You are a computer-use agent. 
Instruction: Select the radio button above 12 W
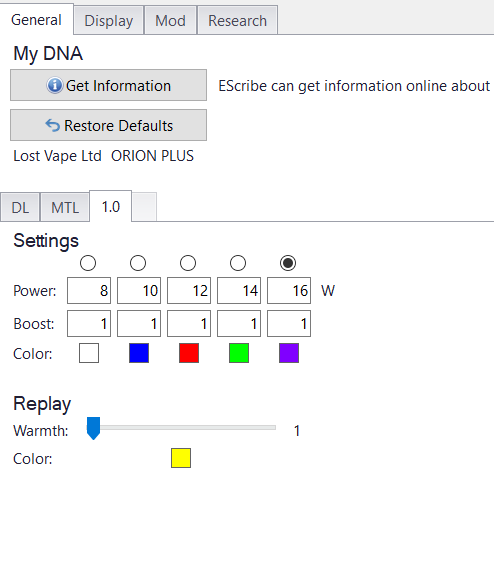[x=188, y=263]
